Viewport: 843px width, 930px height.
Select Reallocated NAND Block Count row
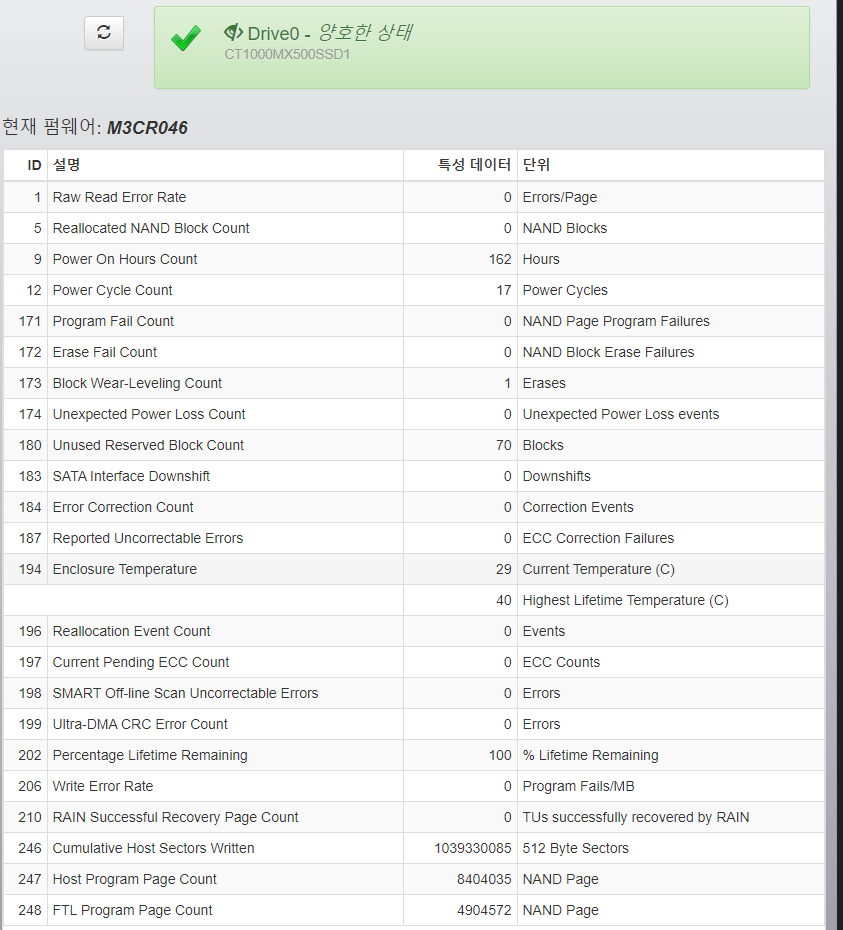pos(413,228)
